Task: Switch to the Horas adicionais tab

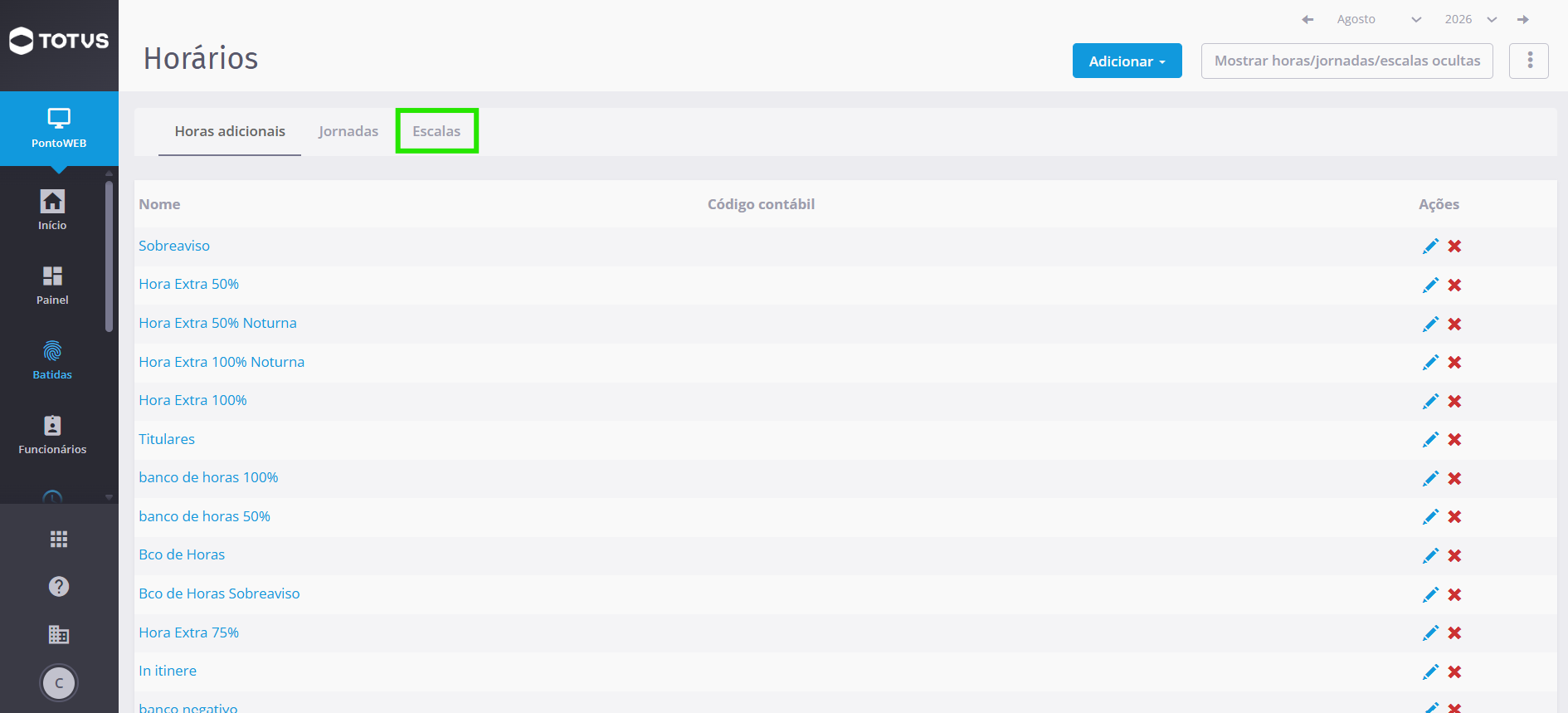Action: pyautogui.click(x=230, y=131)
